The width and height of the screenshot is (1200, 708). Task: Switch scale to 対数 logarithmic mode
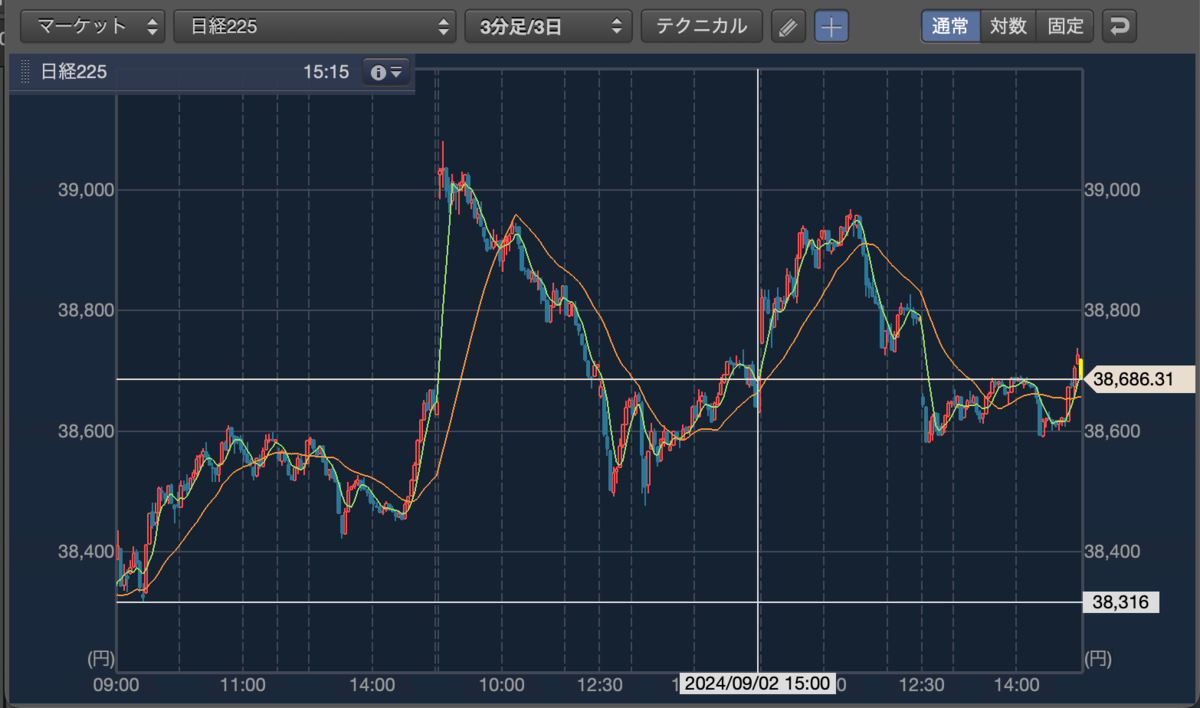(1008, 26)
